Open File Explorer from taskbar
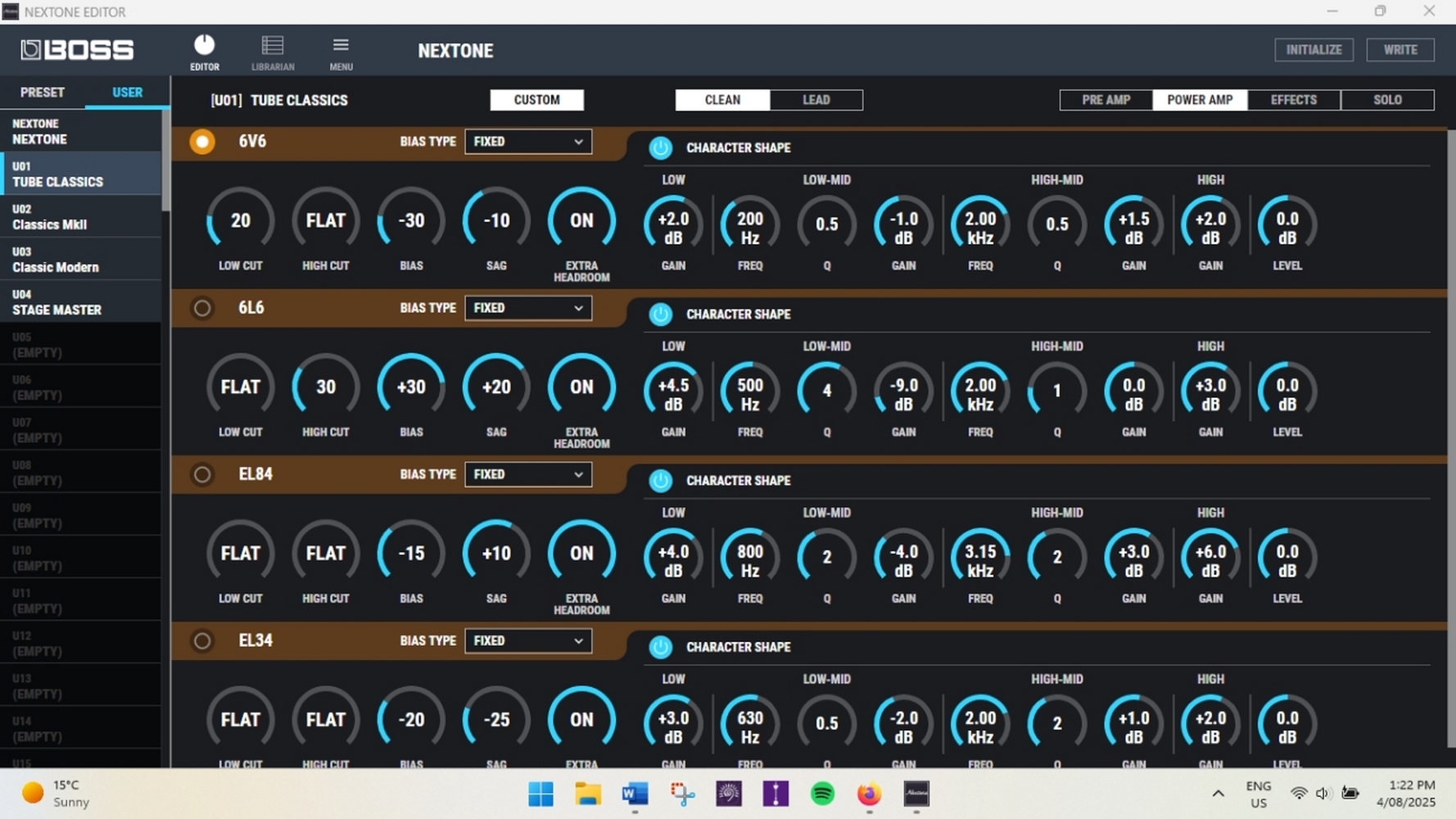1456x819 pixels. click(x=587, y=794)
